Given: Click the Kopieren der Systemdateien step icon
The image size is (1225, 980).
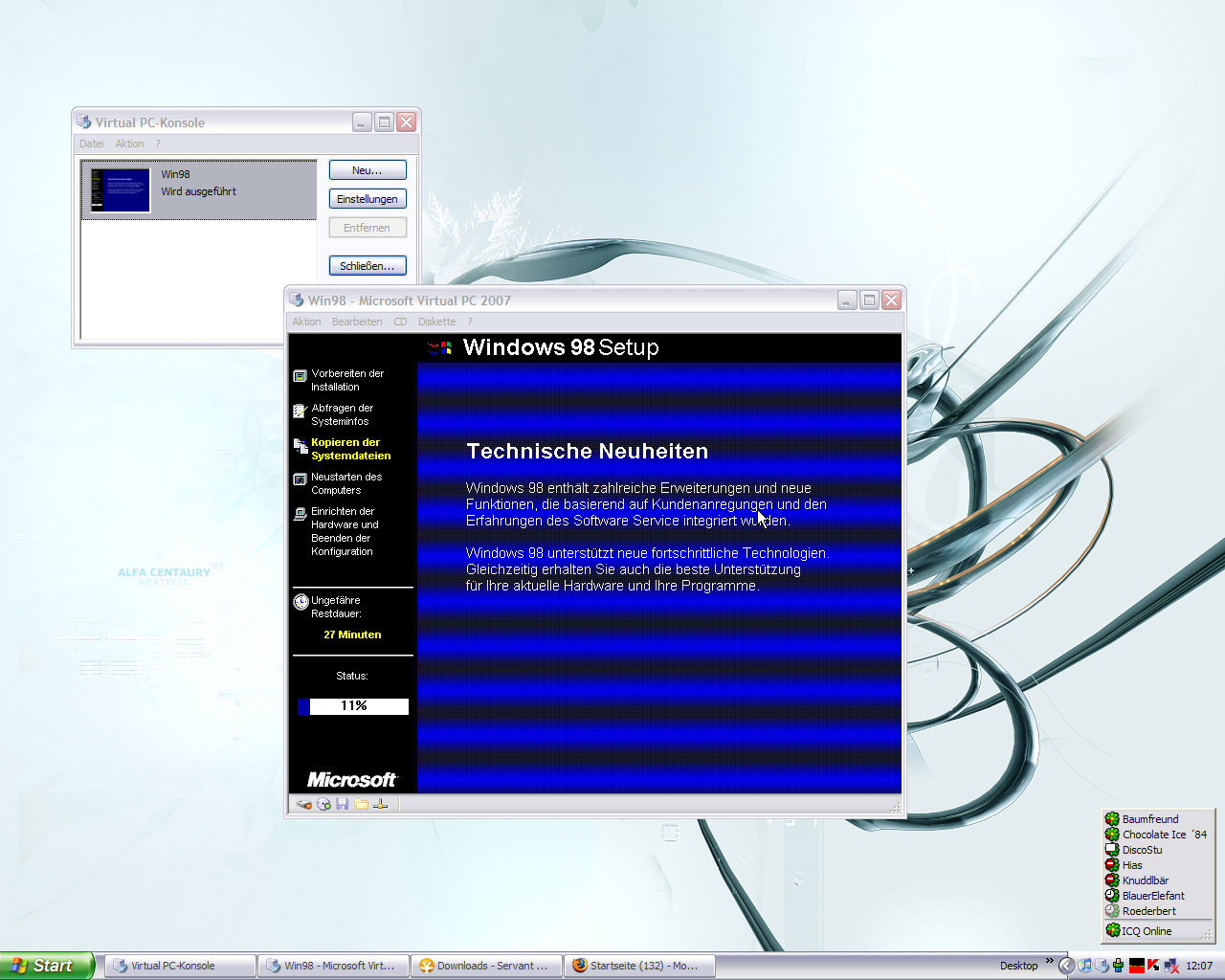Looking at the screenshot, I should (x=301, y=445).
